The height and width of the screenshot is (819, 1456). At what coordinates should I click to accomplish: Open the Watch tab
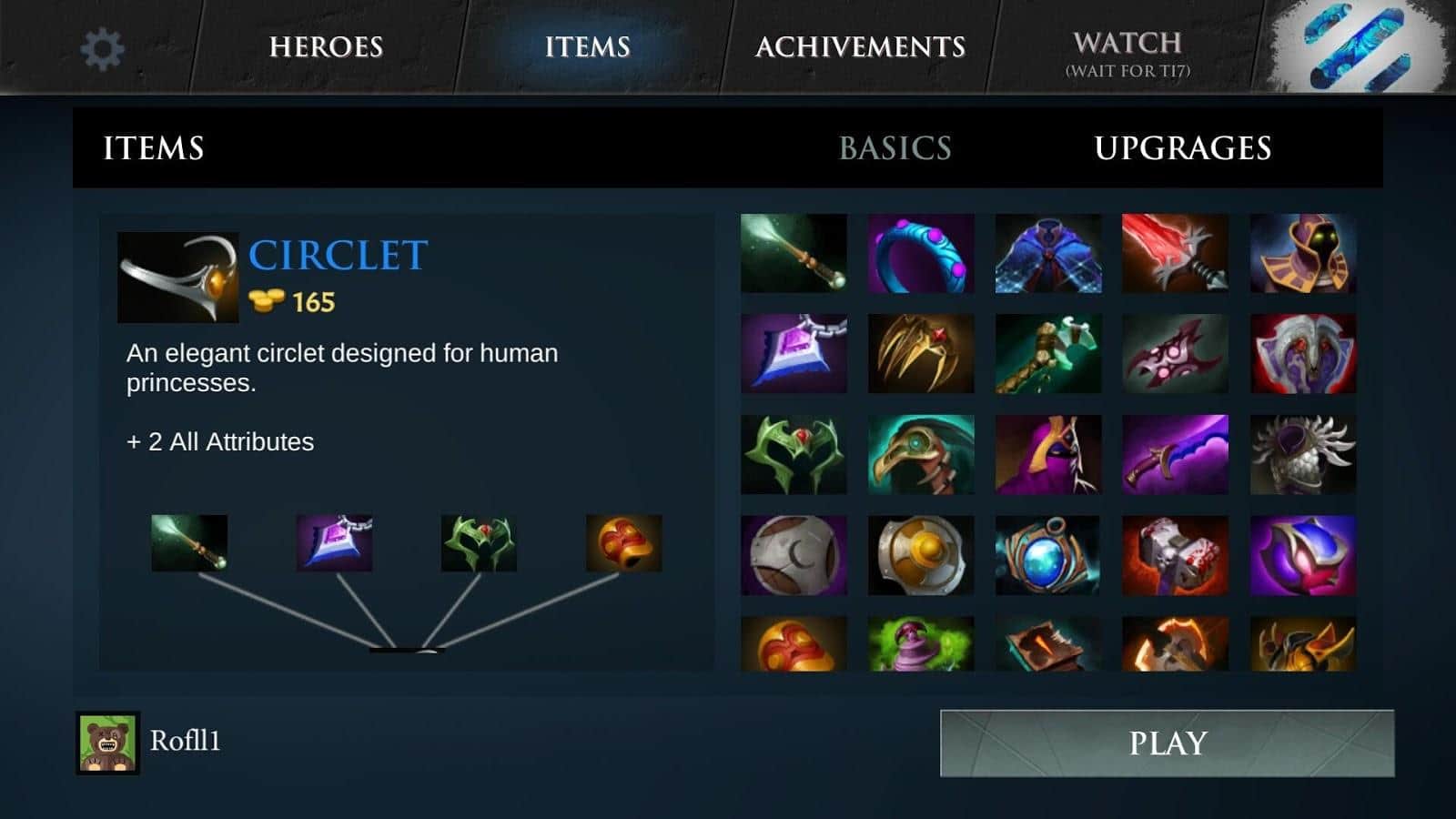(x=1127, y=54)
